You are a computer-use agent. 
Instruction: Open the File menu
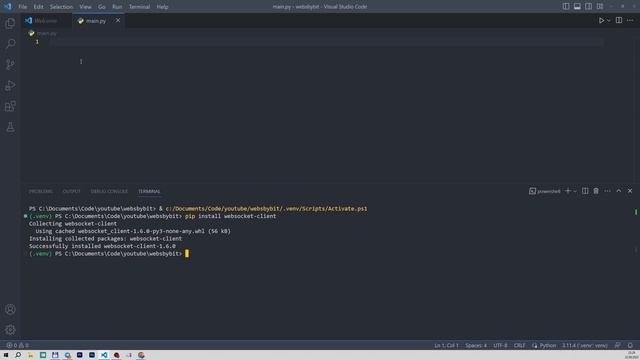(x=22, y=7)
